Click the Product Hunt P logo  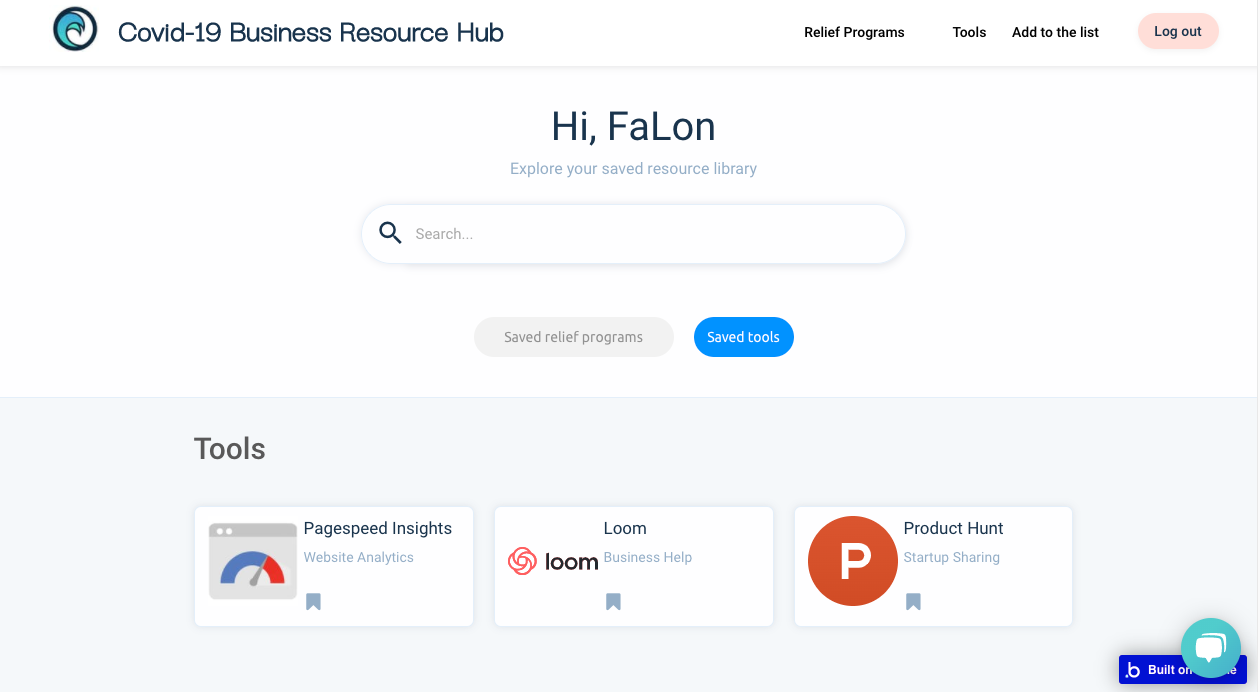[853, 561]
